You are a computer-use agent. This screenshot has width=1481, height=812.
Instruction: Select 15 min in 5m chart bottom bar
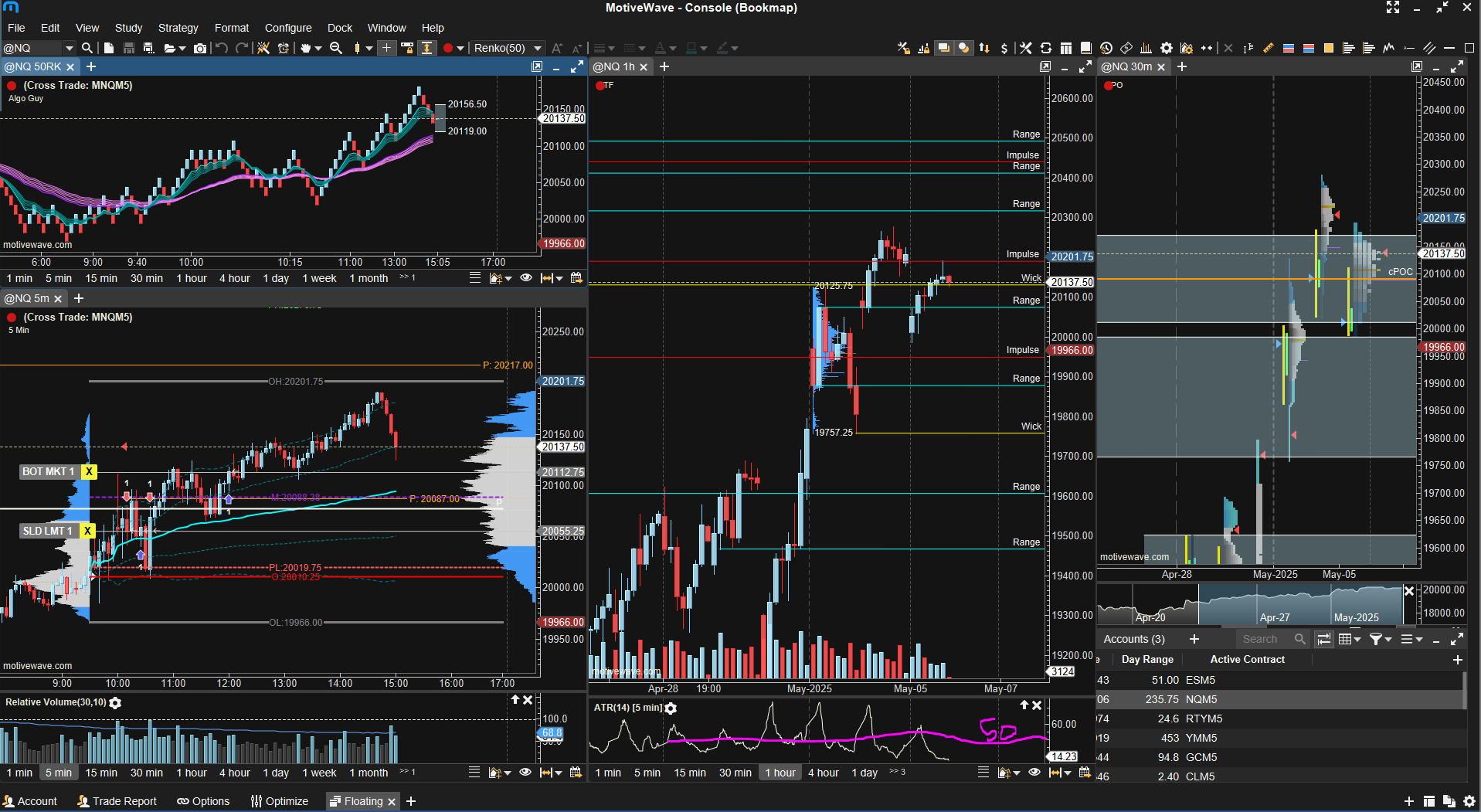(x=101, y=773)
